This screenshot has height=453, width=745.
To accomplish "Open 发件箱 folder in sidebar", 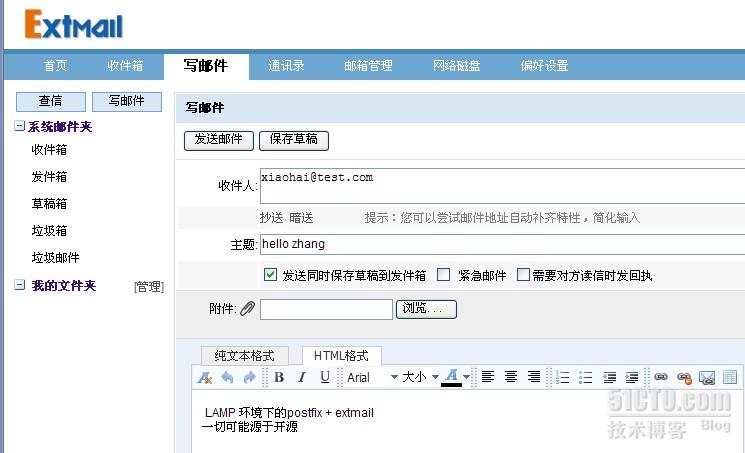I will click(x=49, y=177).
